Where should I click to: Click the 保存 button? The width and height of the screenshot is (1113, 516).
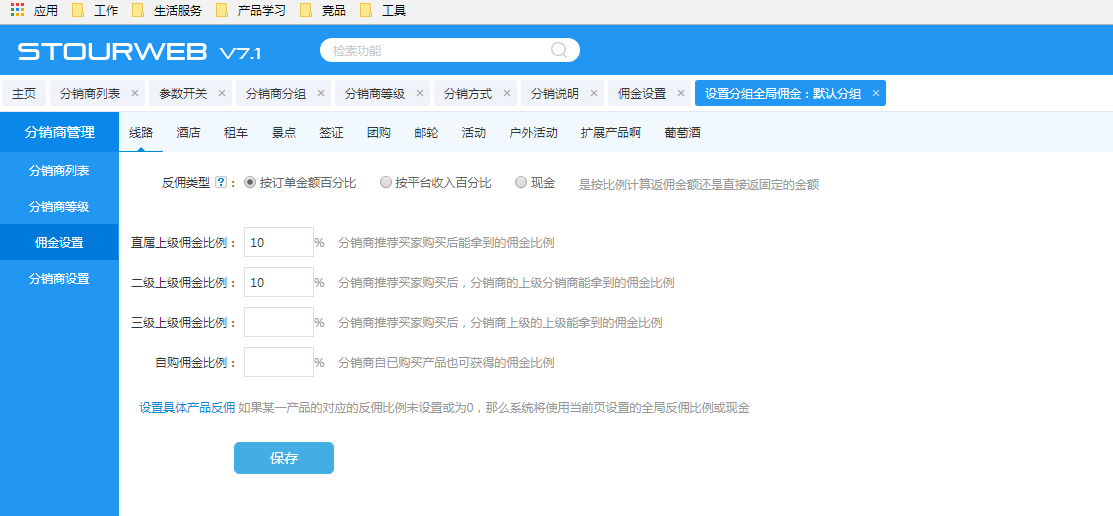[x=284, y=458]
